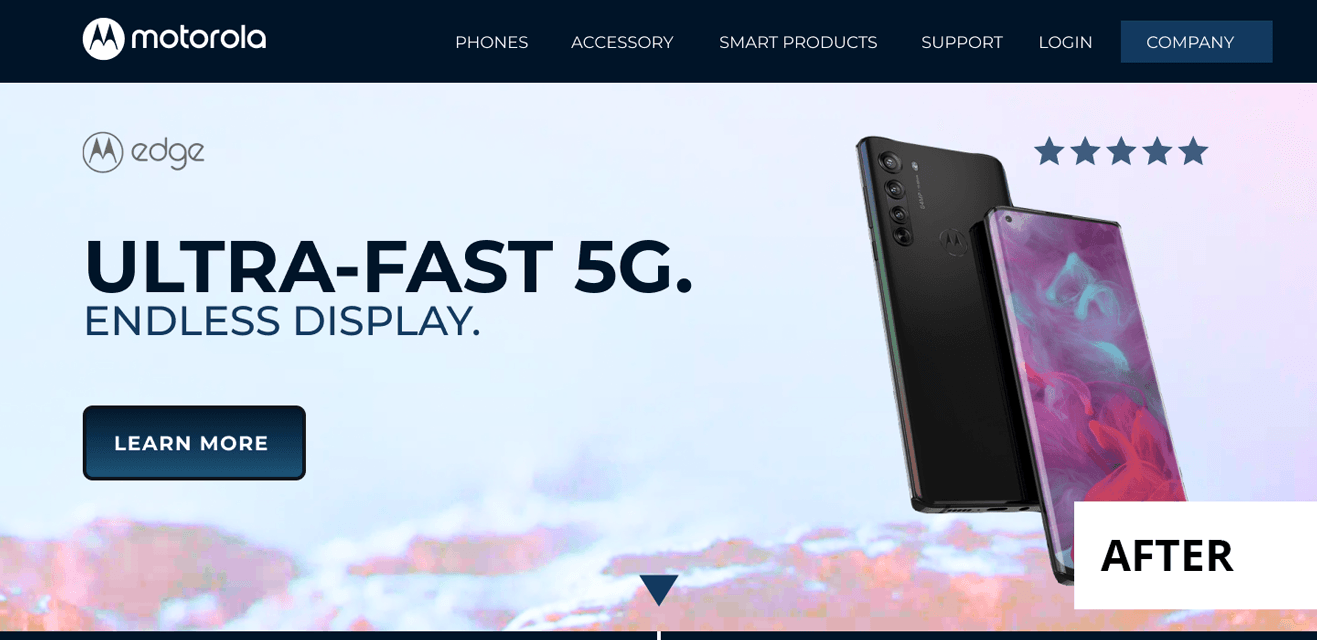
Task: Go to SMART PRODUCTS section
Action: click(798, 42)
